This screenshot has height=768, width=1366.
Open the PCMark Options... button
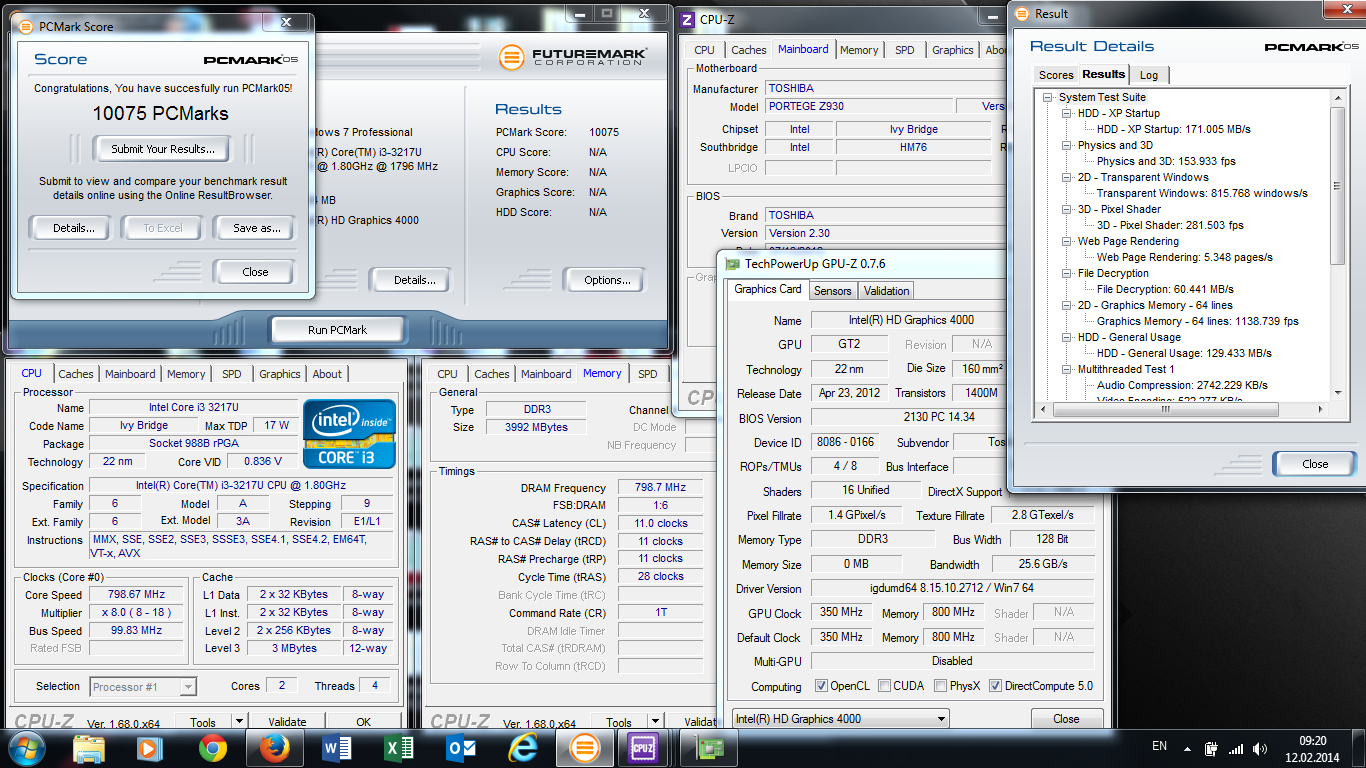click(x=607, y=280)
